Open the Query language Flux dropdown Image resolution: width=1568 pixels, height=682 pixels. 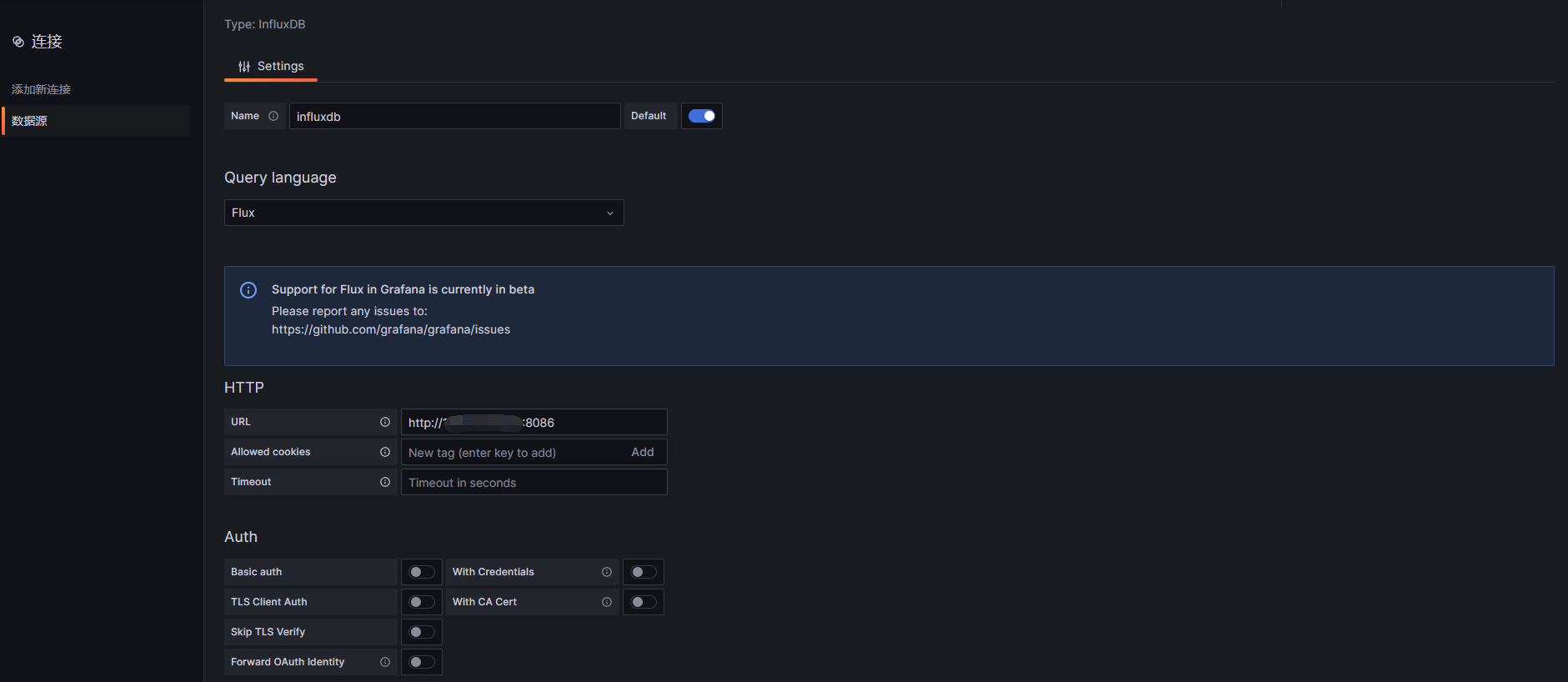click(x=423, y=213)
